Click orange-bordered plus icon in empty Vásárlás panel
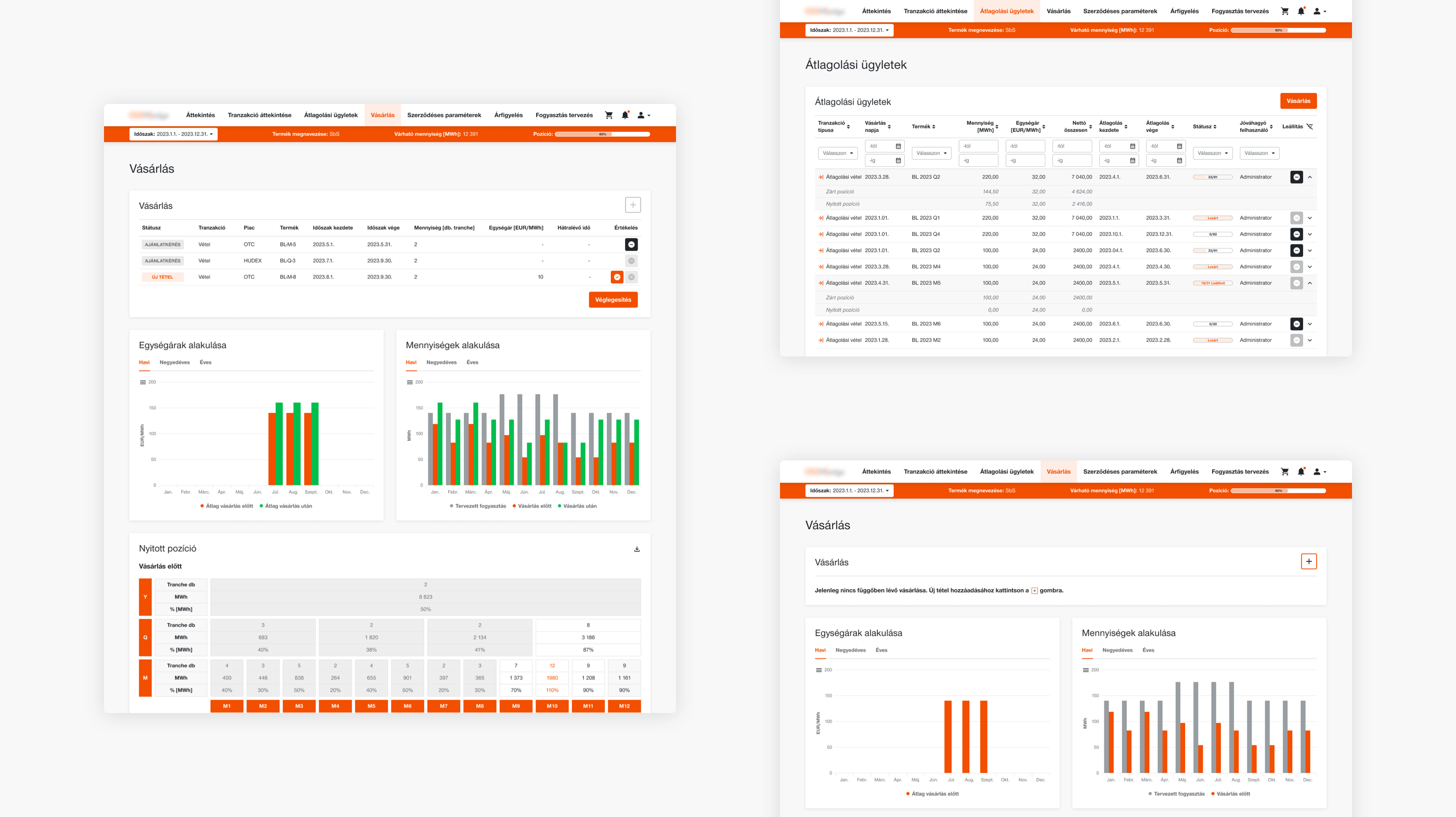This screenshot has width=1456, height=817. tap(1308, 562)
